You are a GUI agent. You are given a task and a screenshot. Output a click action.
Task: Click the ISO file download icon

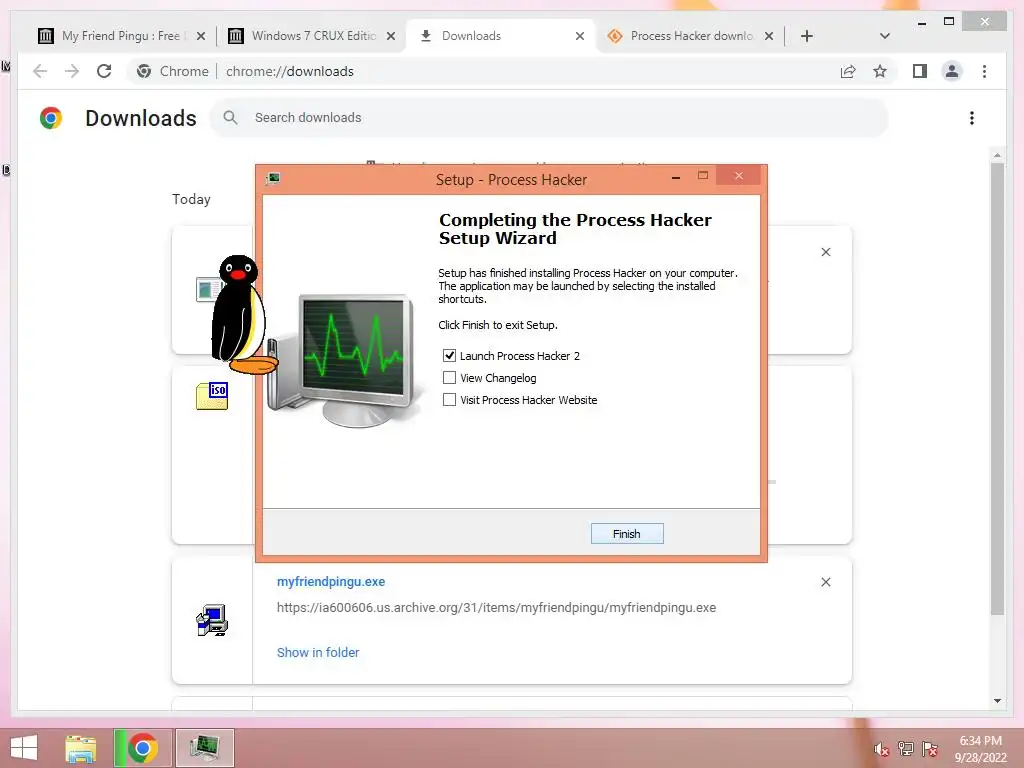[x=212, y=396]
